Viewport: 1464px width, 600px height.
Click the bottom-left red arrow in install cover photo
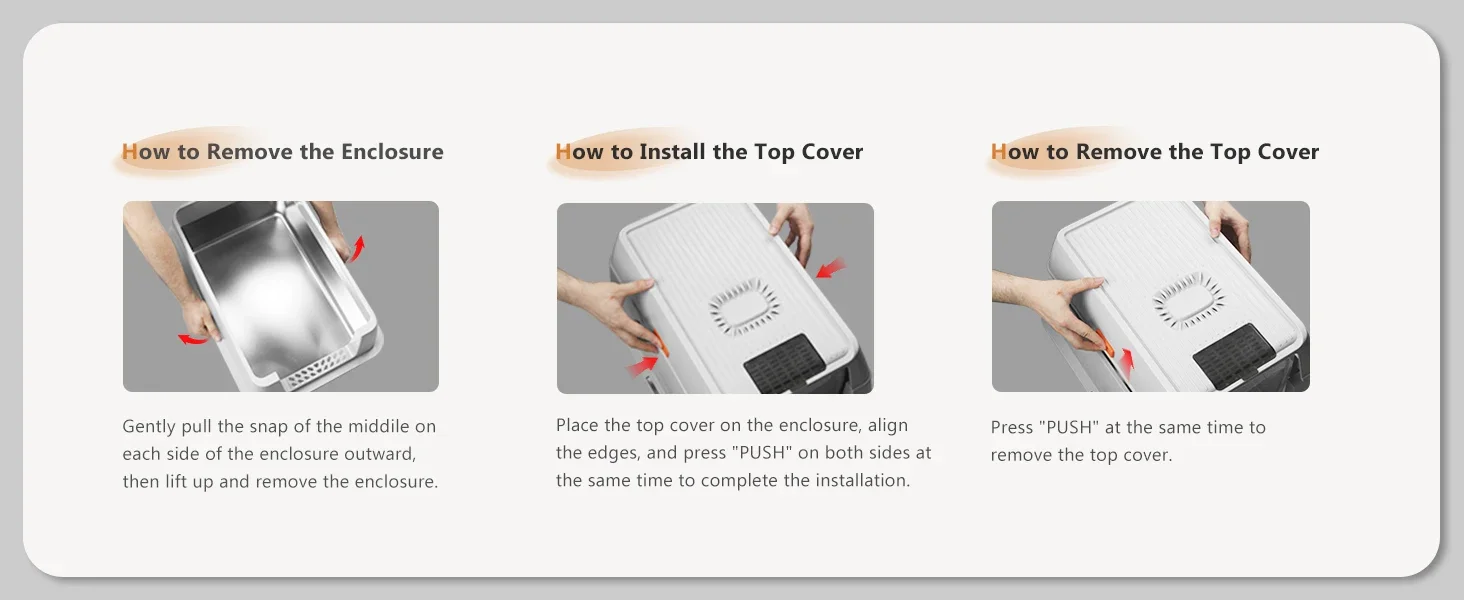click(640, 366)
